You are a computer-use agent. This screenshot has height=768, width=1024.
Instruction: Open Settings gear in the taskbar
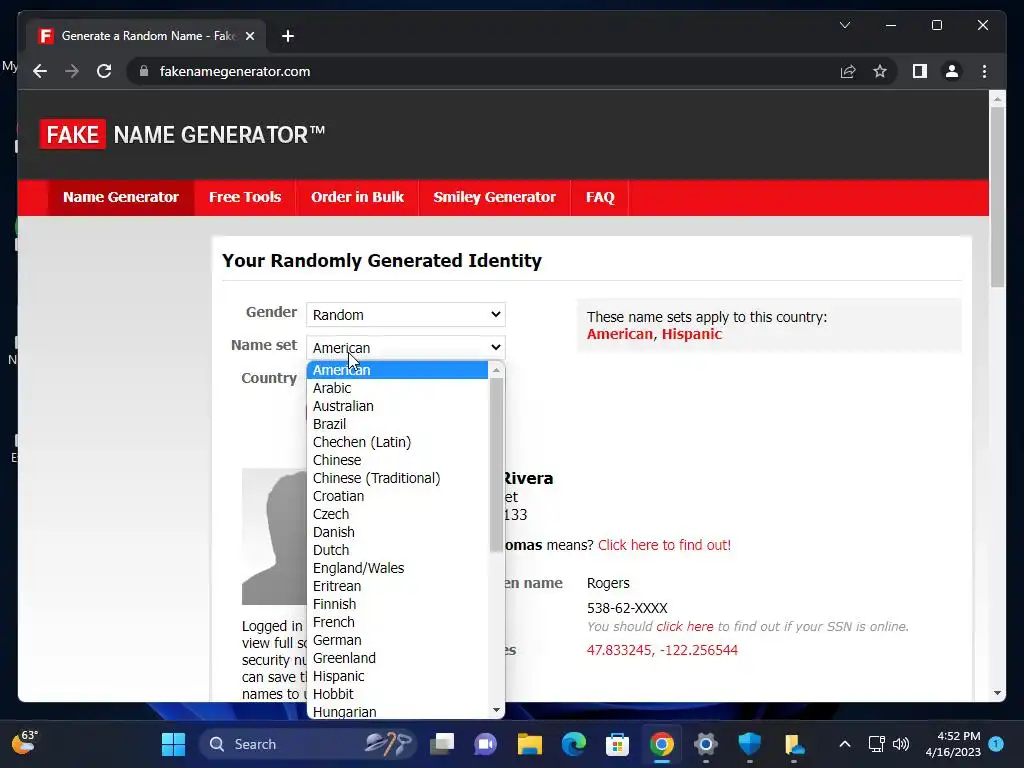click(705, 744)
